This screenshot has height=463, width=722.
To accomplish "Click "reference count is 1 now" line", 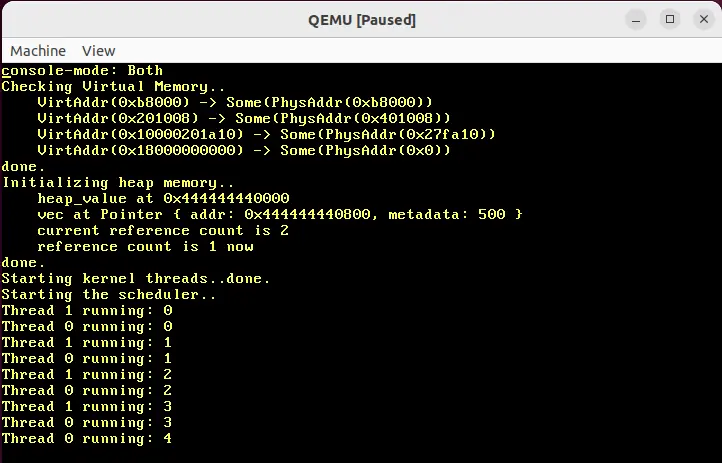I will tap(144, 247).
